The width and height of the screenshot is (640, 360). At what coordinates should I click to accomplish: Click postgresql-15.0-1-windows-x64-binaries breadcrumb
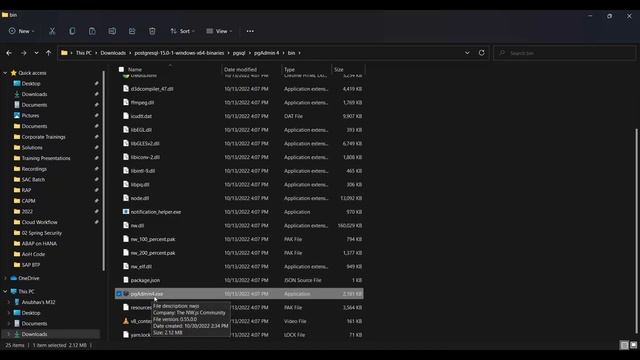click(x=179, y=53)
